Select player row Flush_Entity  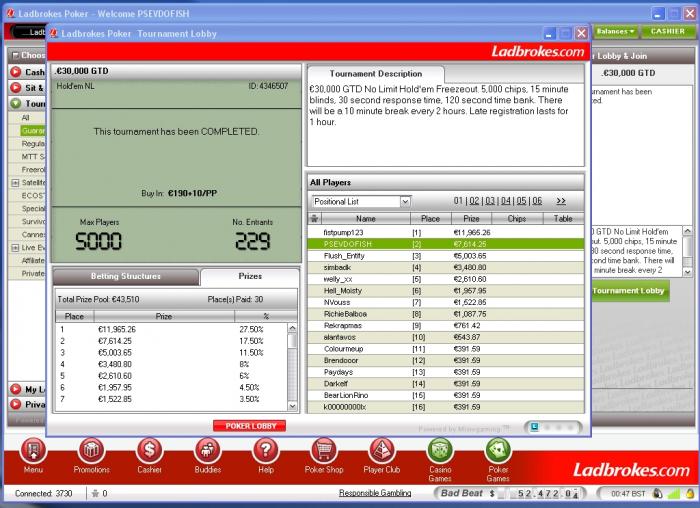pos(446,256)
